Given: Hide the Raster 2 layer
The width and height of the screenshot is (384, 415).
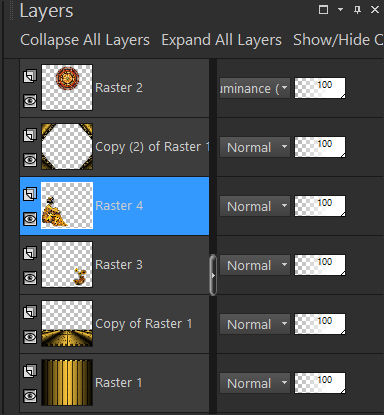Looking at the screenshot, I should (30, 101).
